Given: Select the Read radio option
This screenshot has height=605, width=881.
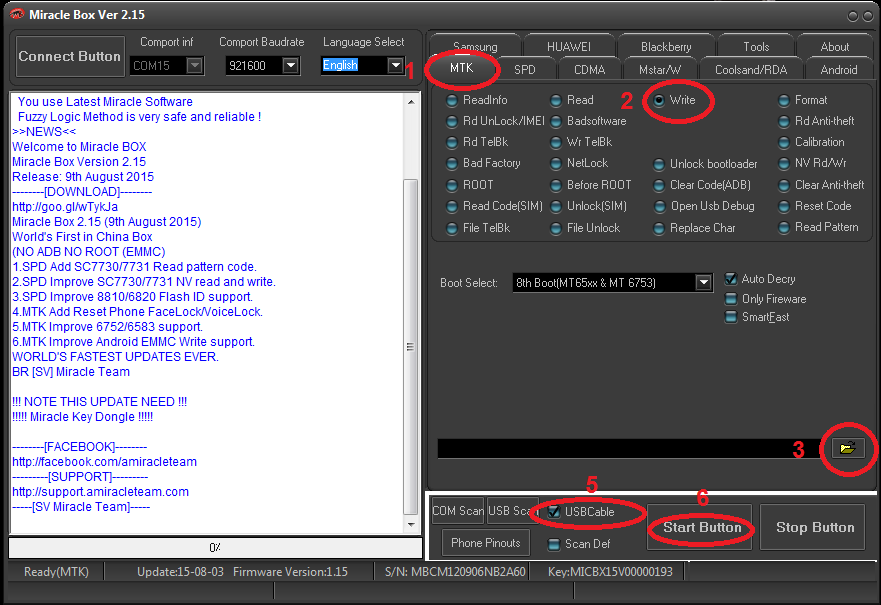Looking at the screenshot, I should pyautogui.click(x=572, y=100).
